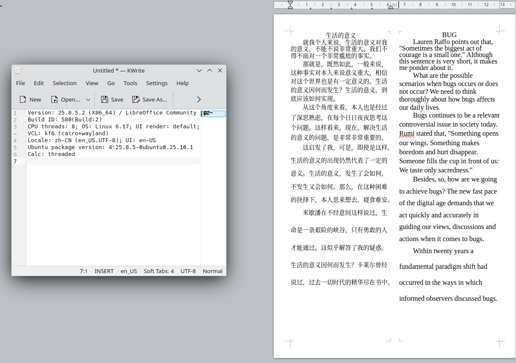Open the Go menu in KWrite
This screenshot has height=363, width=516.
tap(111, 83)
